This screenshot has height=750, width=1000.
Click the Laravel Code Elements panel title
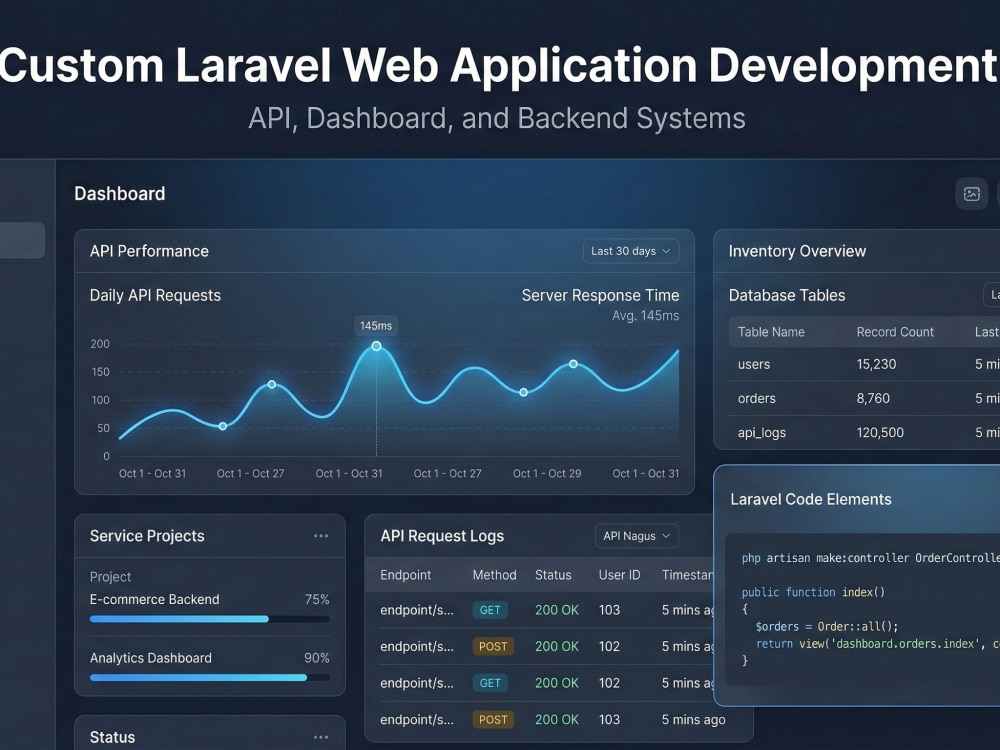[811, 499]
